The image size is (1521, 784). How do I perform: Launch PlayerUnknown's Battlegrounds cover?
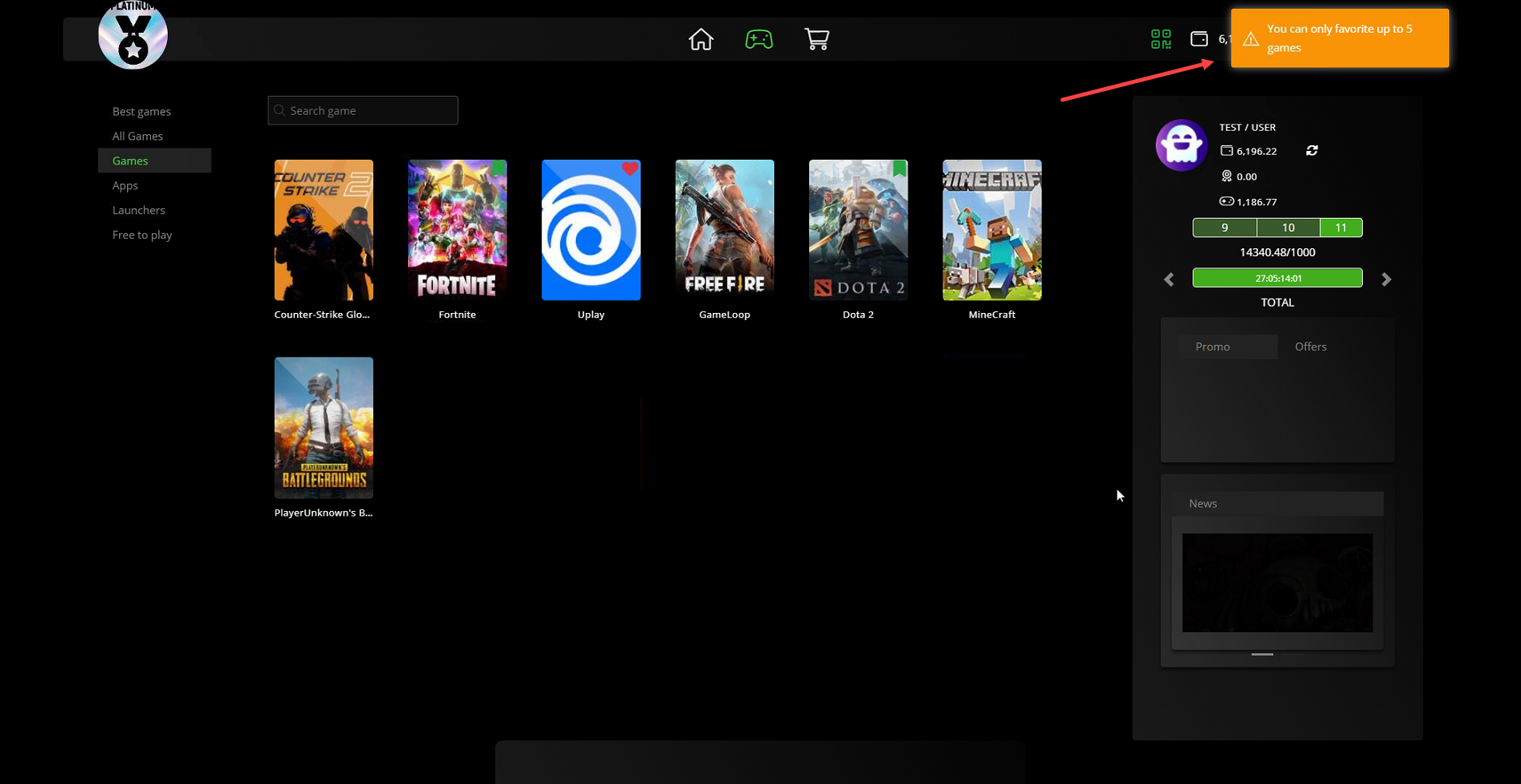pyautogui.click(x=324, y=428)
